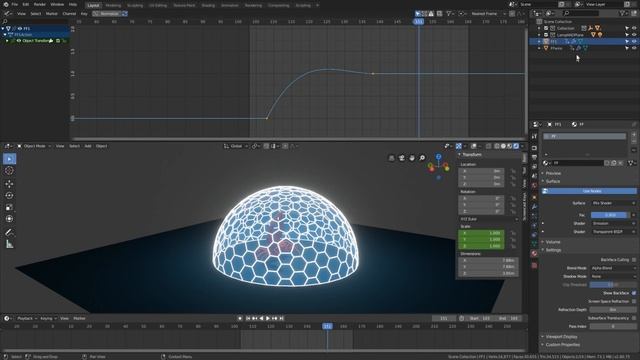Enable the Backface Culling checkbox

click(634, 260)
